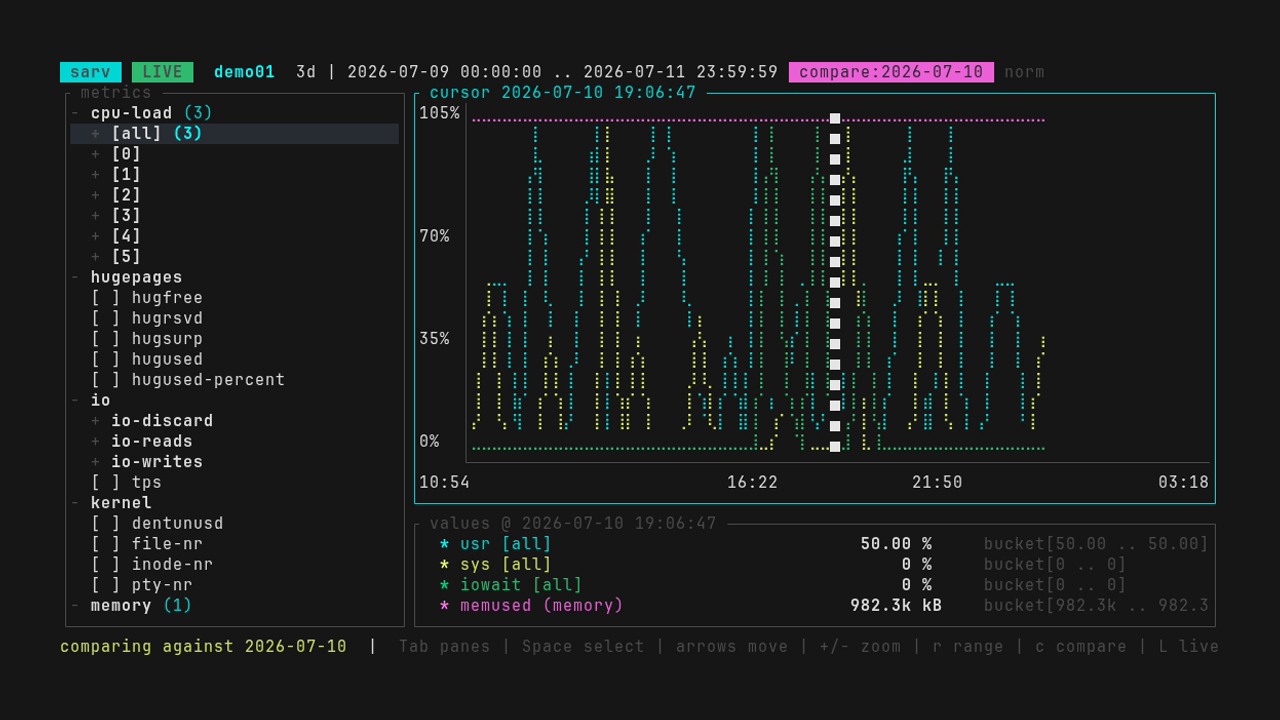Select the highlighted [all] (3) tree row

[234, 134]
